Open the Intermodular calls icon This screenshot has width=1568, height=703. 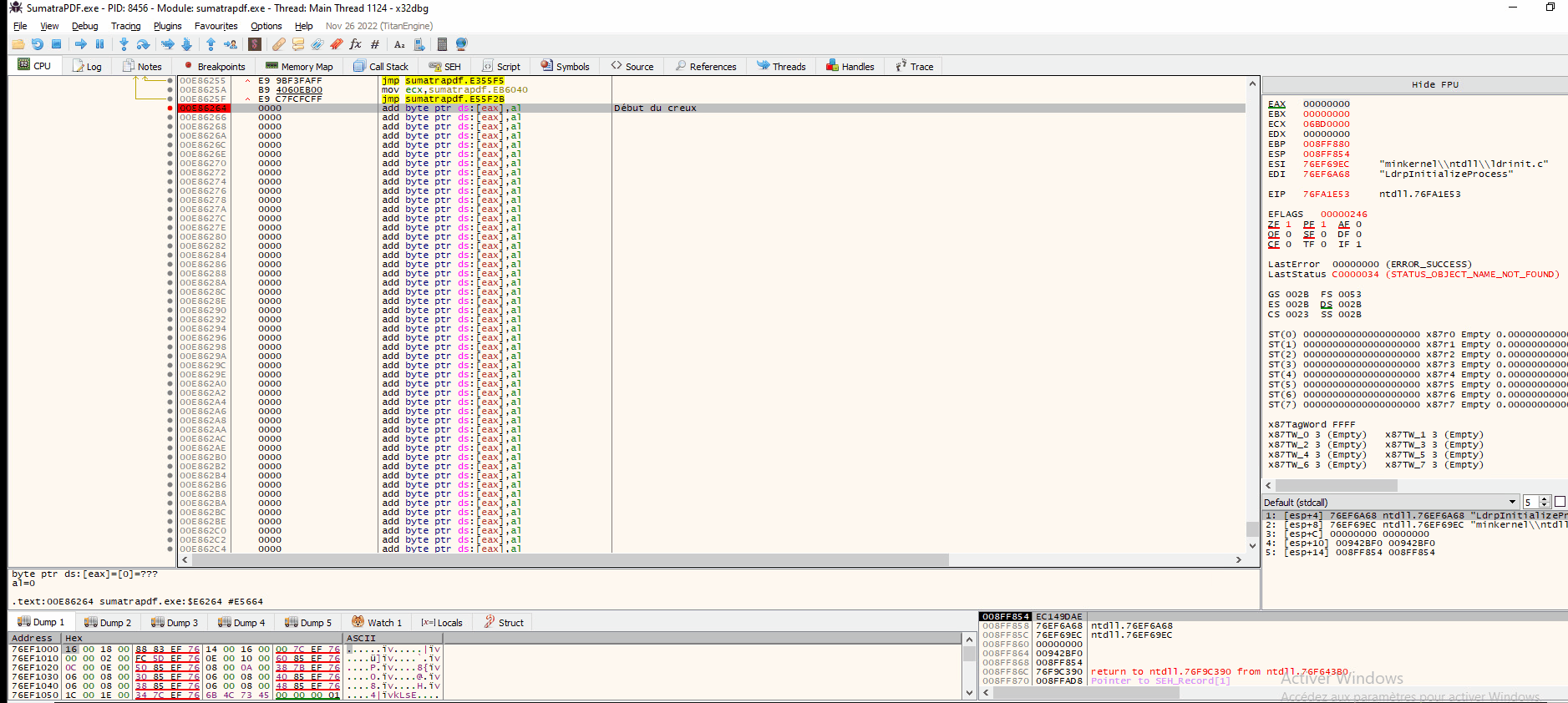coord(419,44)
